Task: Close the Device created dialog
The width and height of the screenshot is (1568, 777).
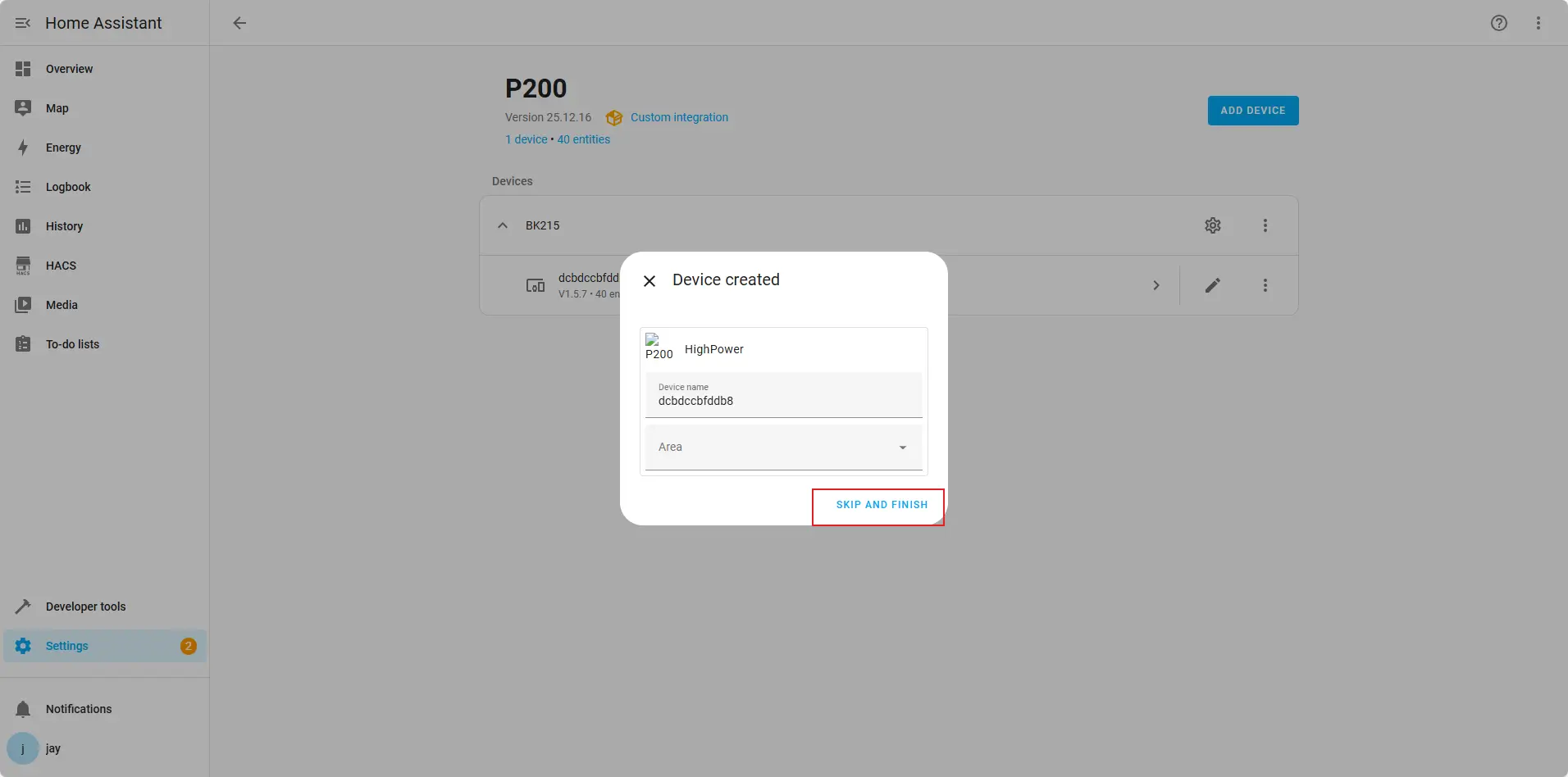Action: point(650,281)
